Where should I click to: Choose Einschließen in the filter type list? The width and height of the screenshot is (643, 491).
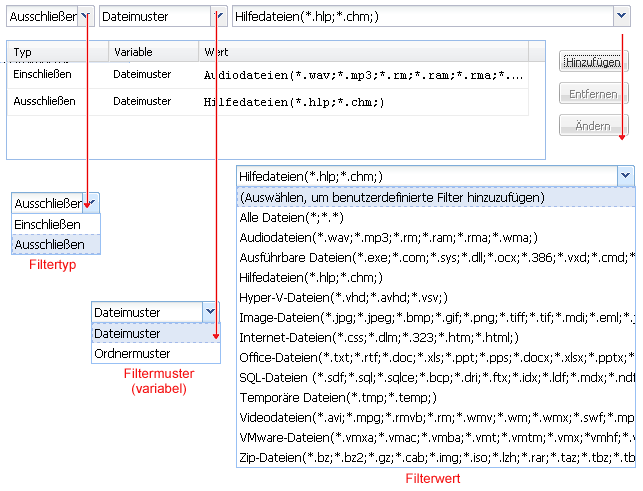tap(55, 223)
